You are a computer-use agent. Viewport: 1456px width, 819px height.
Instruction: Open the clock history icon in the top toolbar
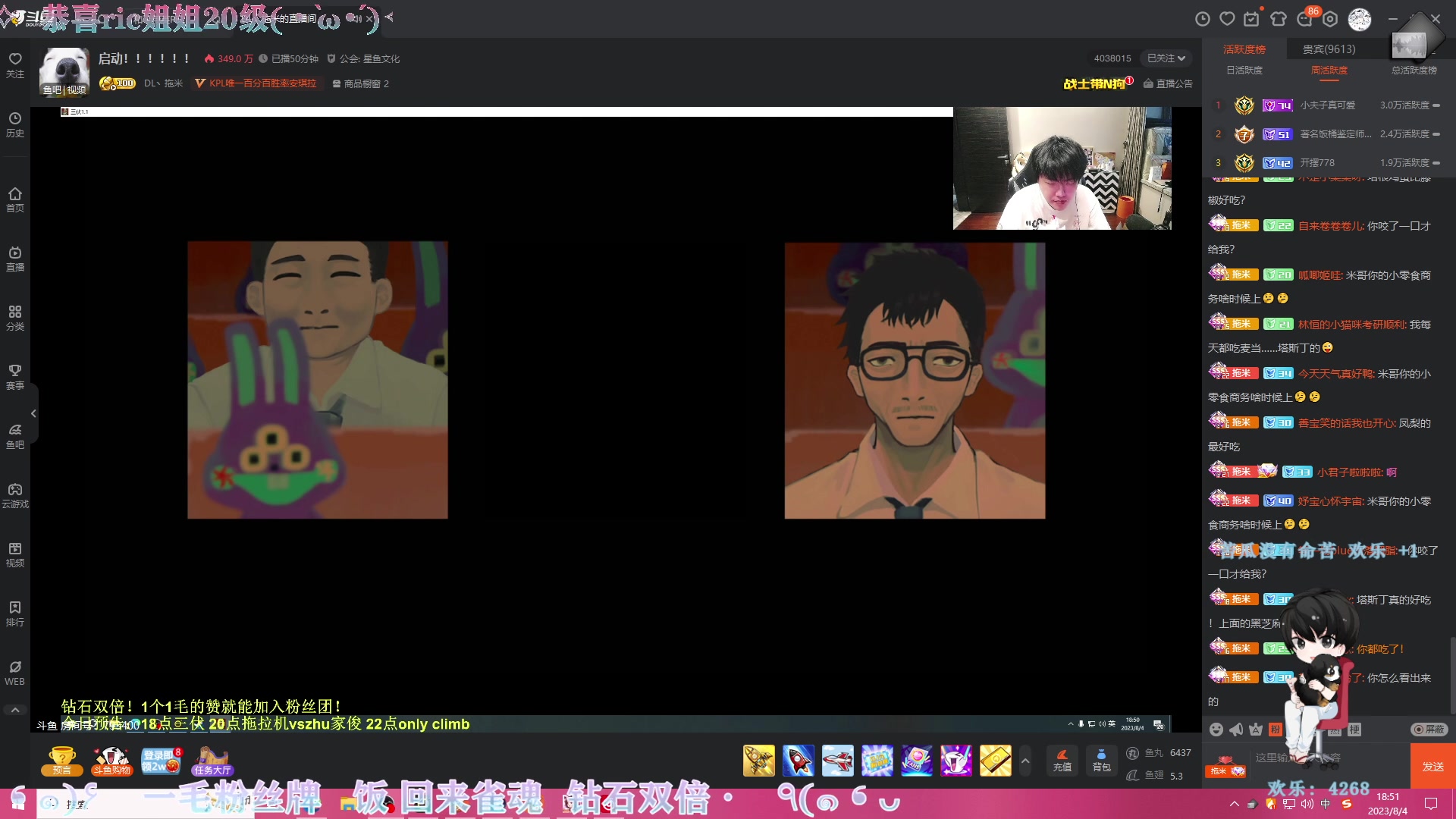(1203, 19)
